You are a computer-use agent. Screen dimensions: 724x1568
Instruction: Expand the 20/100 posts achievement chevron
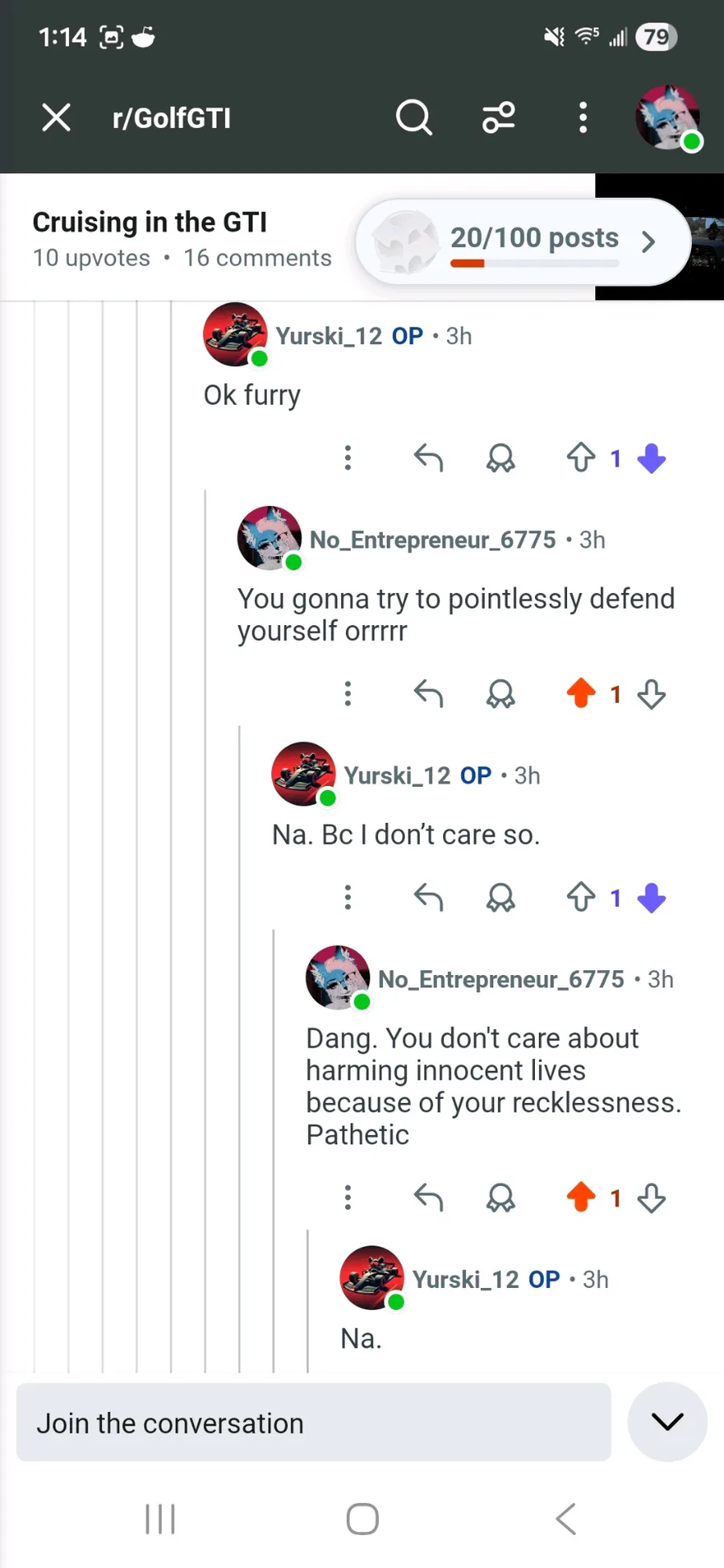coord(648,241)
